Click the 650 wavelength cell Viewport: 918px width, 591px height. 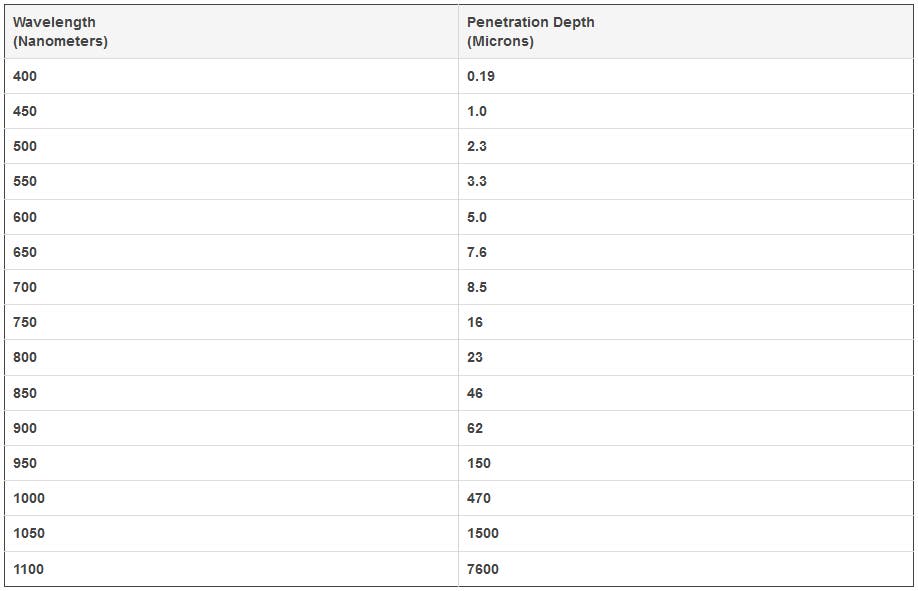coord(25,252)
